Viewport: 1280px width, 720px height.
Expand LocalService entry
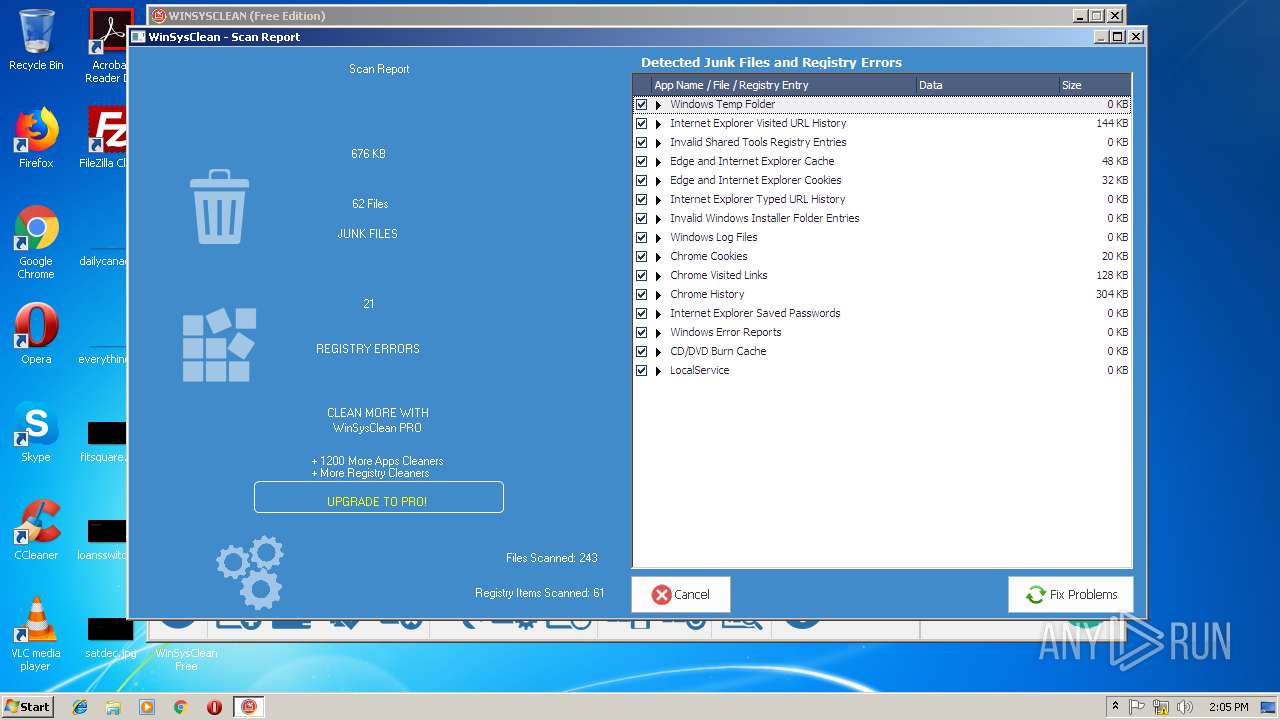[x=658, y=371]
